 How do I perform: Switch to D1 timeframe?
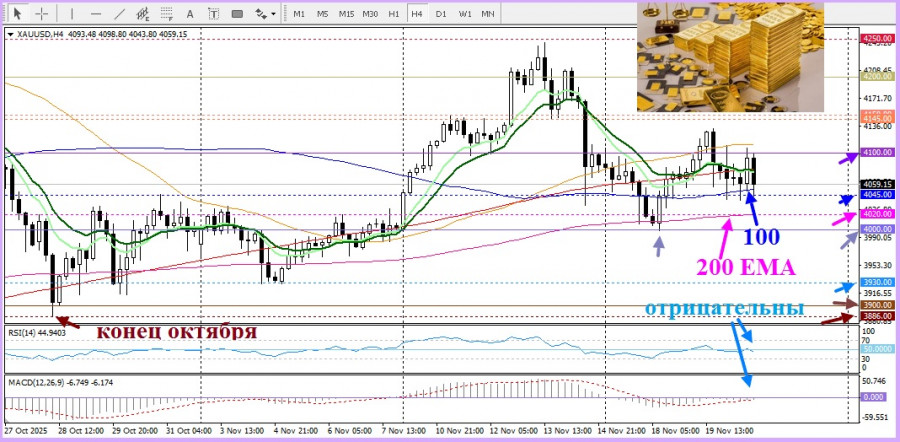(441, 13)
